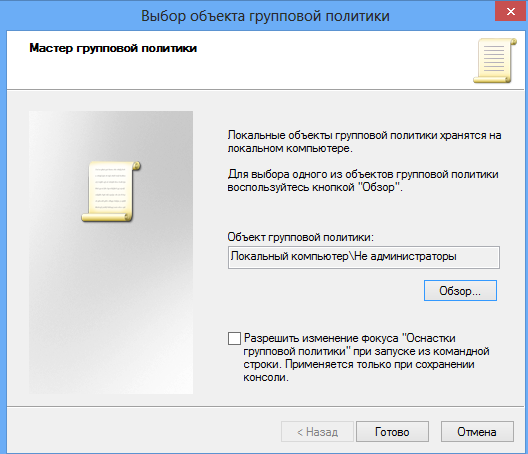Enable the 'Разрешить изменение фокуса' checkbox
Image resolution: width=528 pixels, height=454 pixels.
tap(234, 338)
